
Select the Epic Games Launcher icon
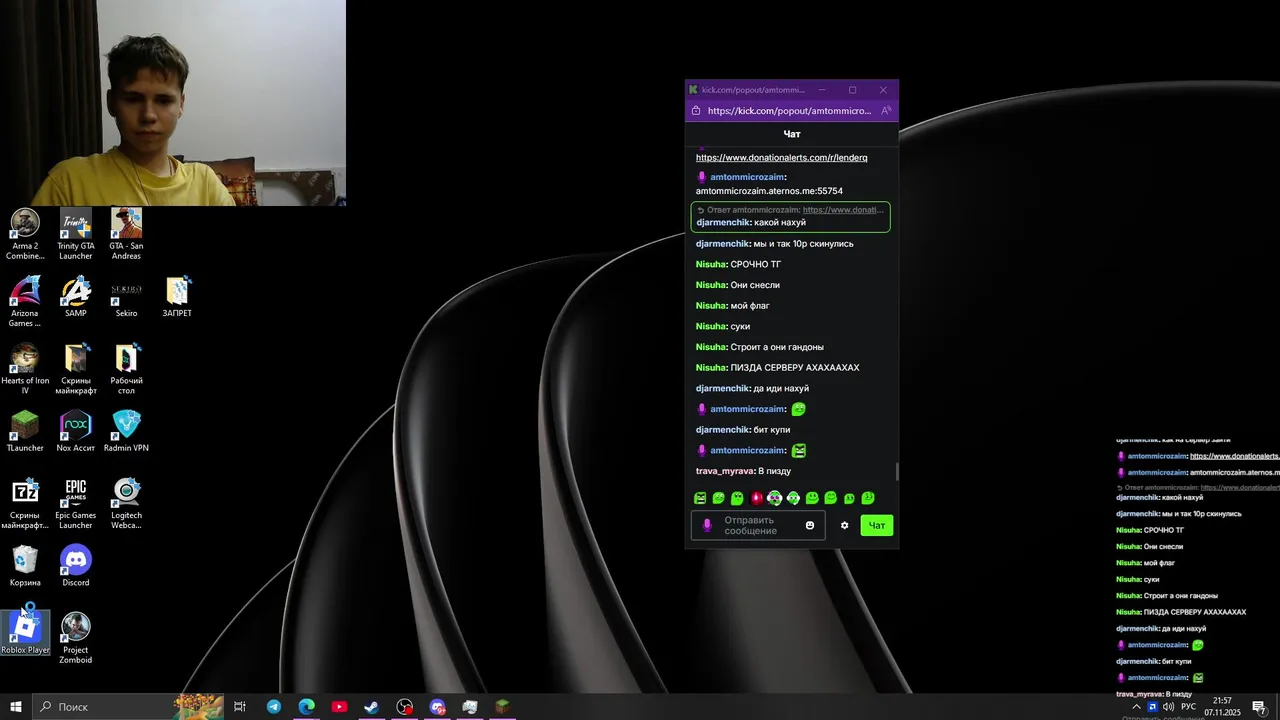click(76, 503)
